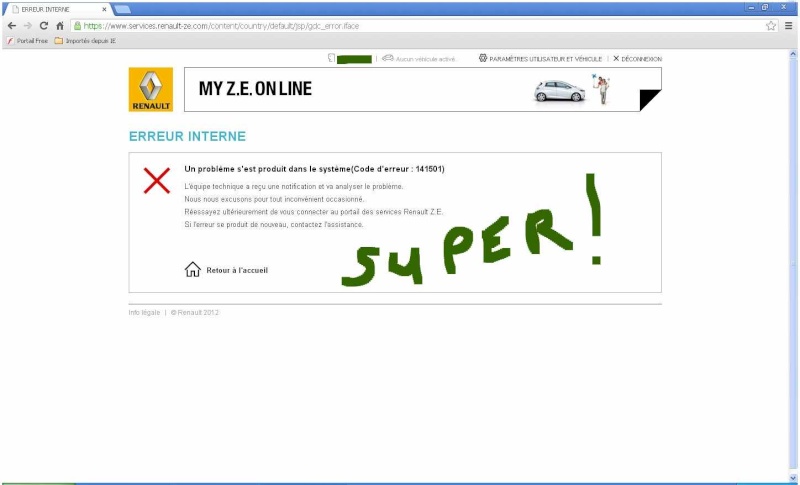Image resolution: width=800 pixels, height=485 pixels.
Task: Click the red X error icon
Action: pyautogui.click(x=157, y=181)
